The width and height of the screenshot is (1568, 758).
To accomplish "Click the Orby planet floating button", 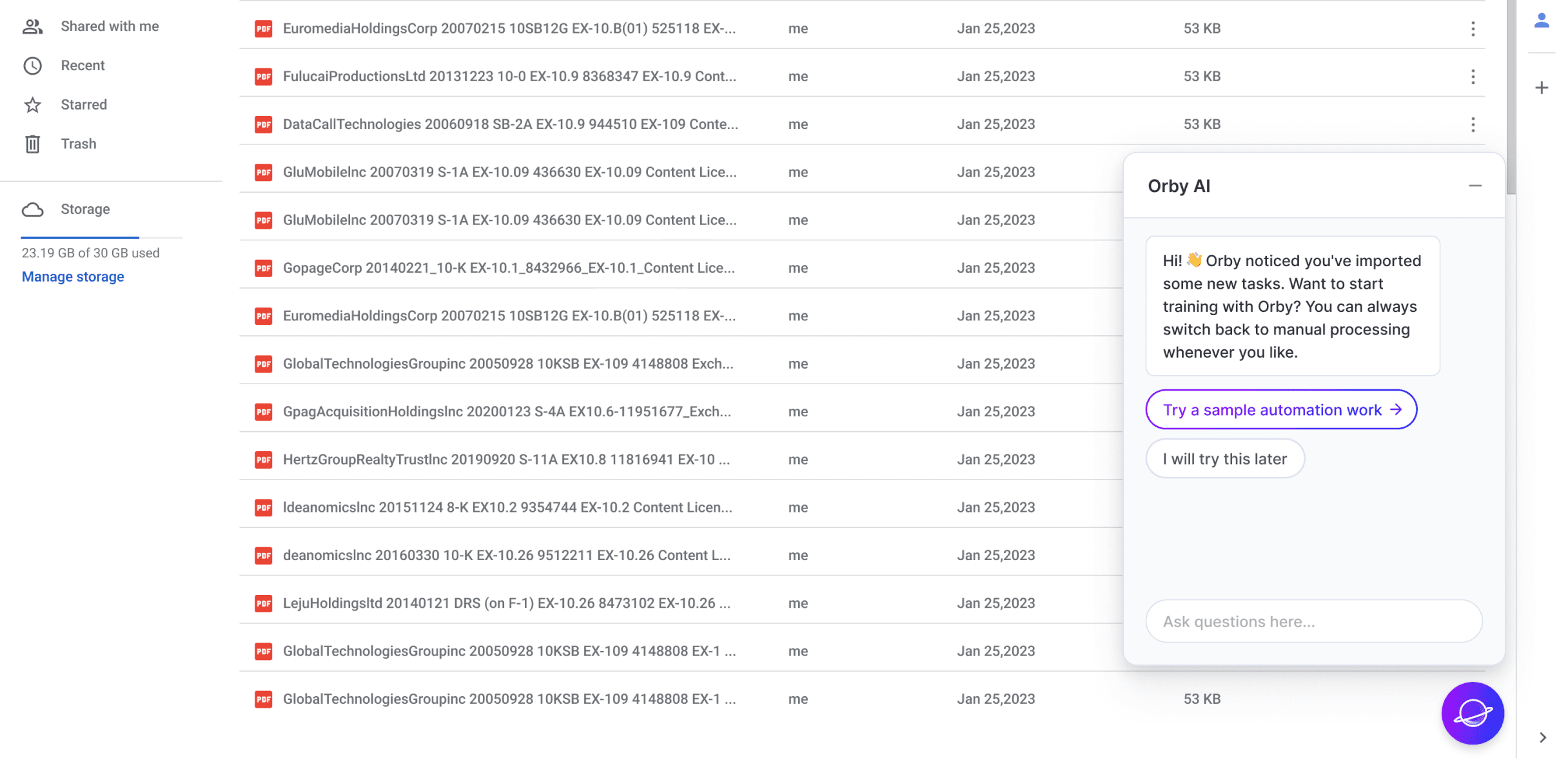I will (1472, 713).
